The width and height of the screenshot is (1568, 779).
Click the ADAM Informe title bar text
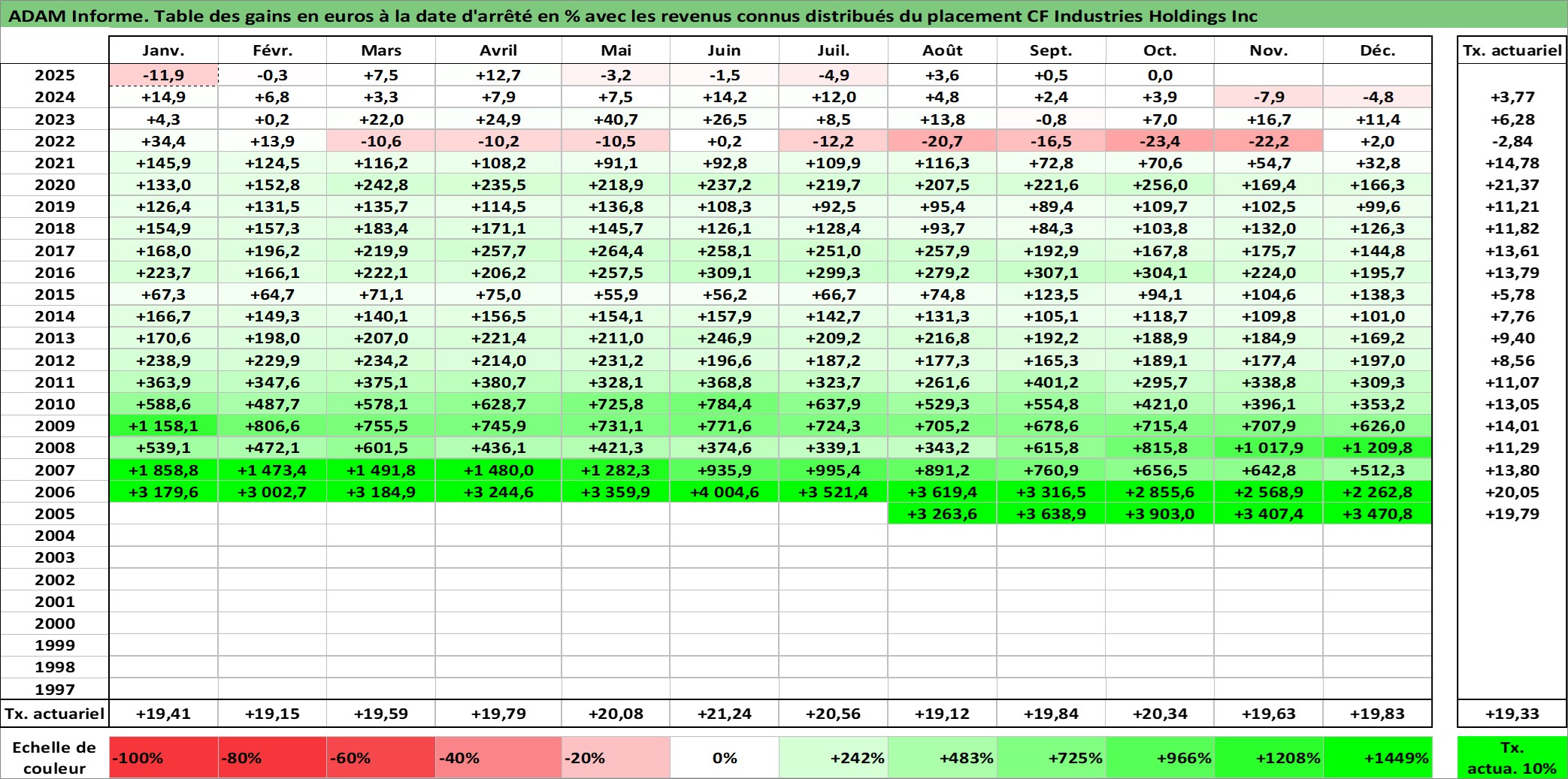pyautogui.click(x=632, y=16)
